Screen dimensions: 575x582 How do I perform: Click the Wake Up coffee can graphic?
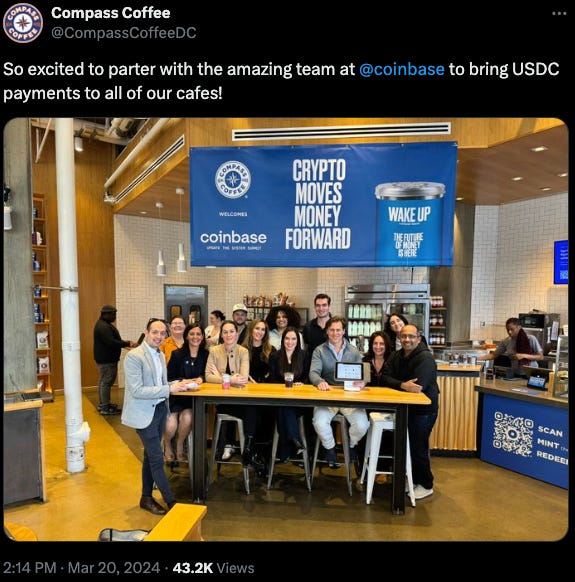click(x=409, y=223)
